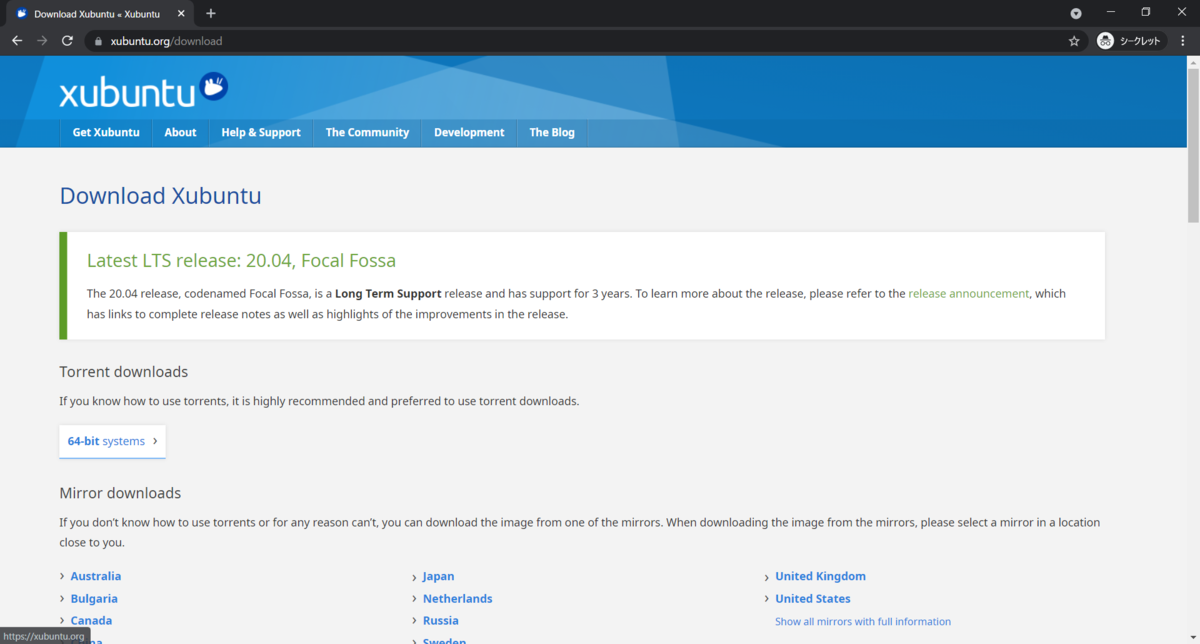Click the Torrent downloads heading
Viewport: 1200px width, 644px height.
123,372
